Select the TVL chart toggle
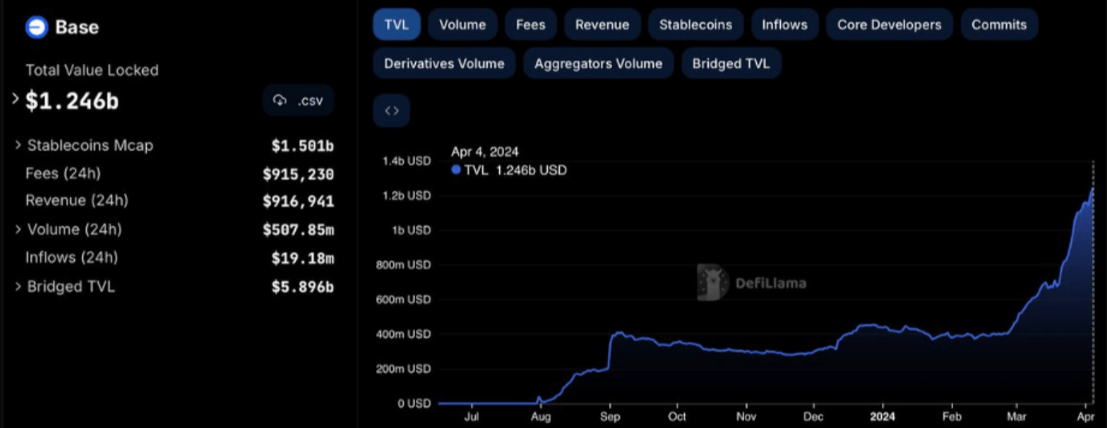The height and width of the screenshot is (428, 1107). 397,25
